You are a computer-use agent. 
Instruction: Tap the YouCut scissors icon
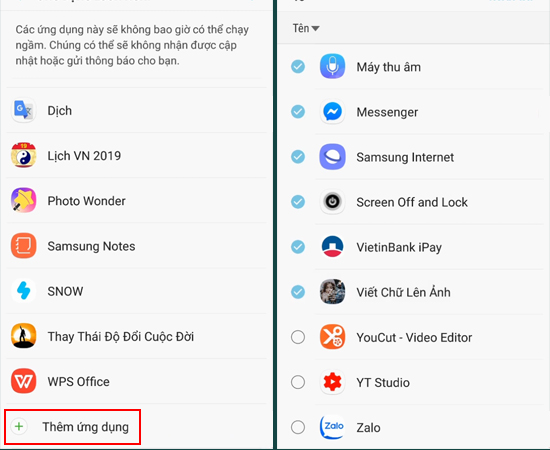[333, 337]
